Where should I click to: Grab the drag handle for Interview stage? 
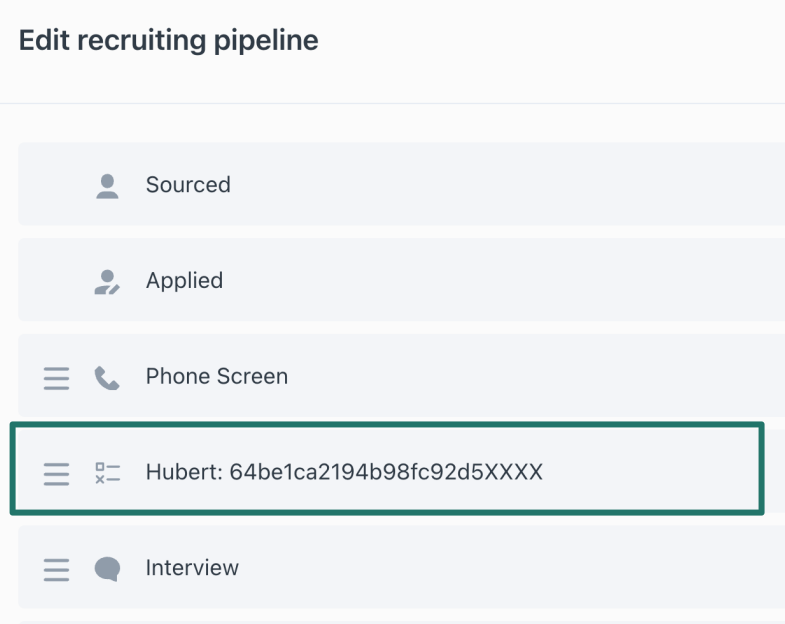[x=57, y=570]
